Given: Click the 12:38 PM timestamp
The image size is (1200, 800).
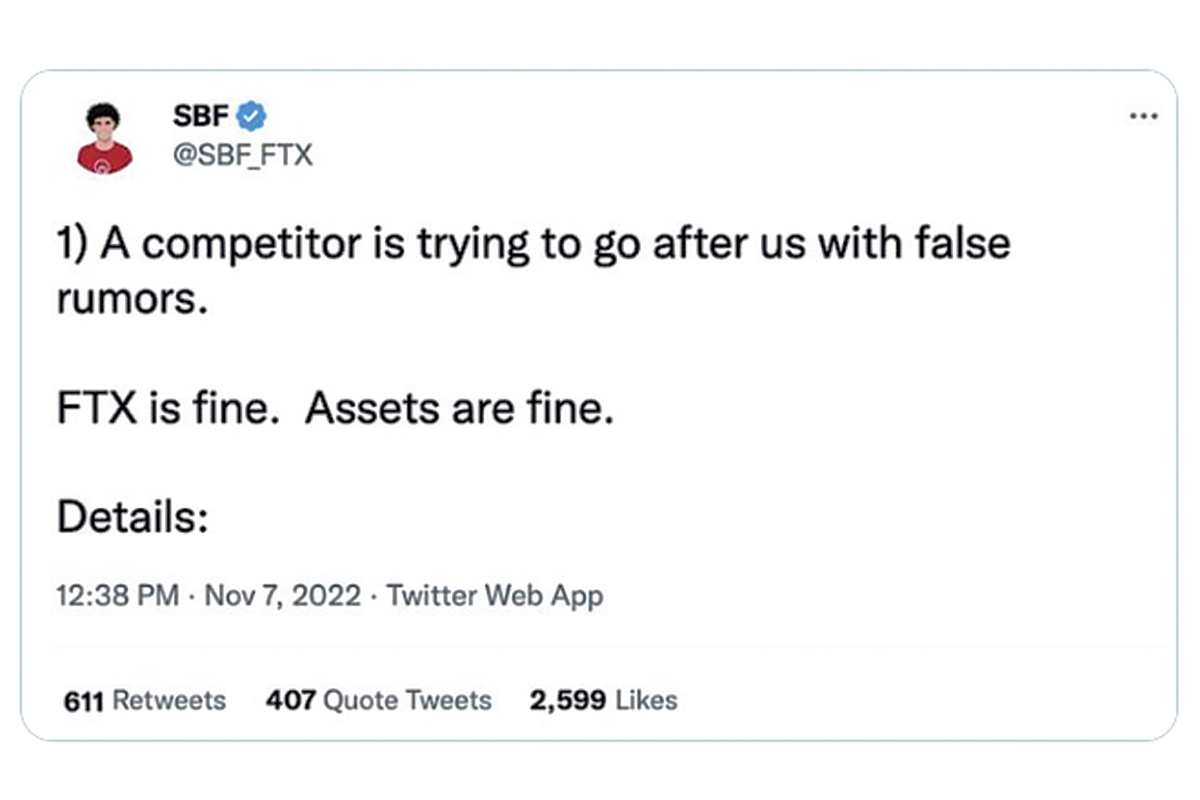Looking at the screenshot, I should [118, 596].
